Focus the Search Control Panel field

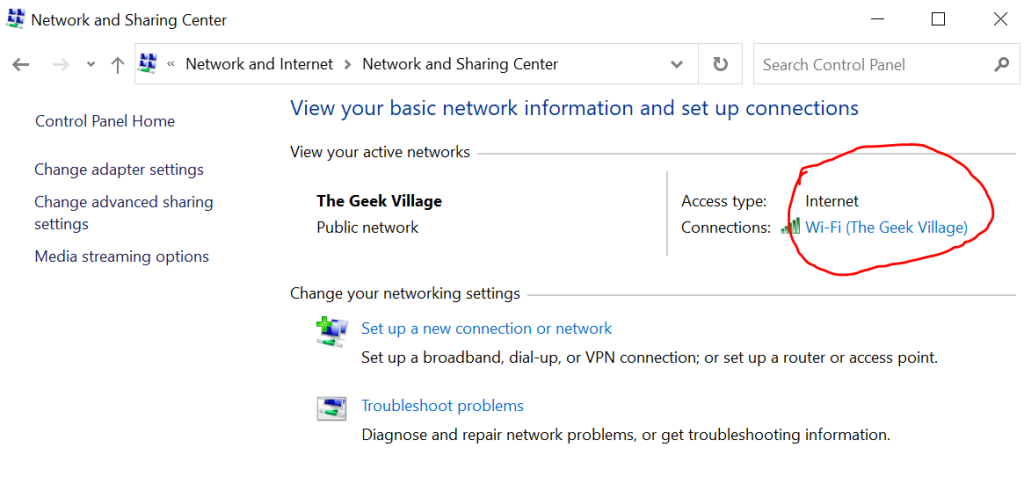coord(870,64)
